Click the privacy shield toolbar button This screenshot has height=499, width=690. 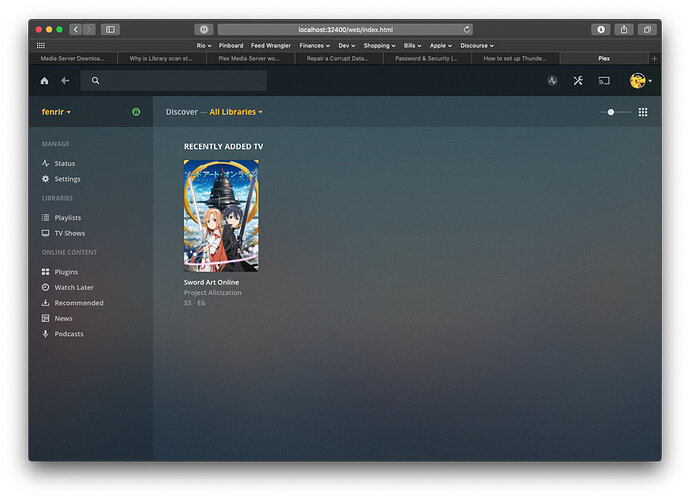pyautogui.click(x=204, y=29)
